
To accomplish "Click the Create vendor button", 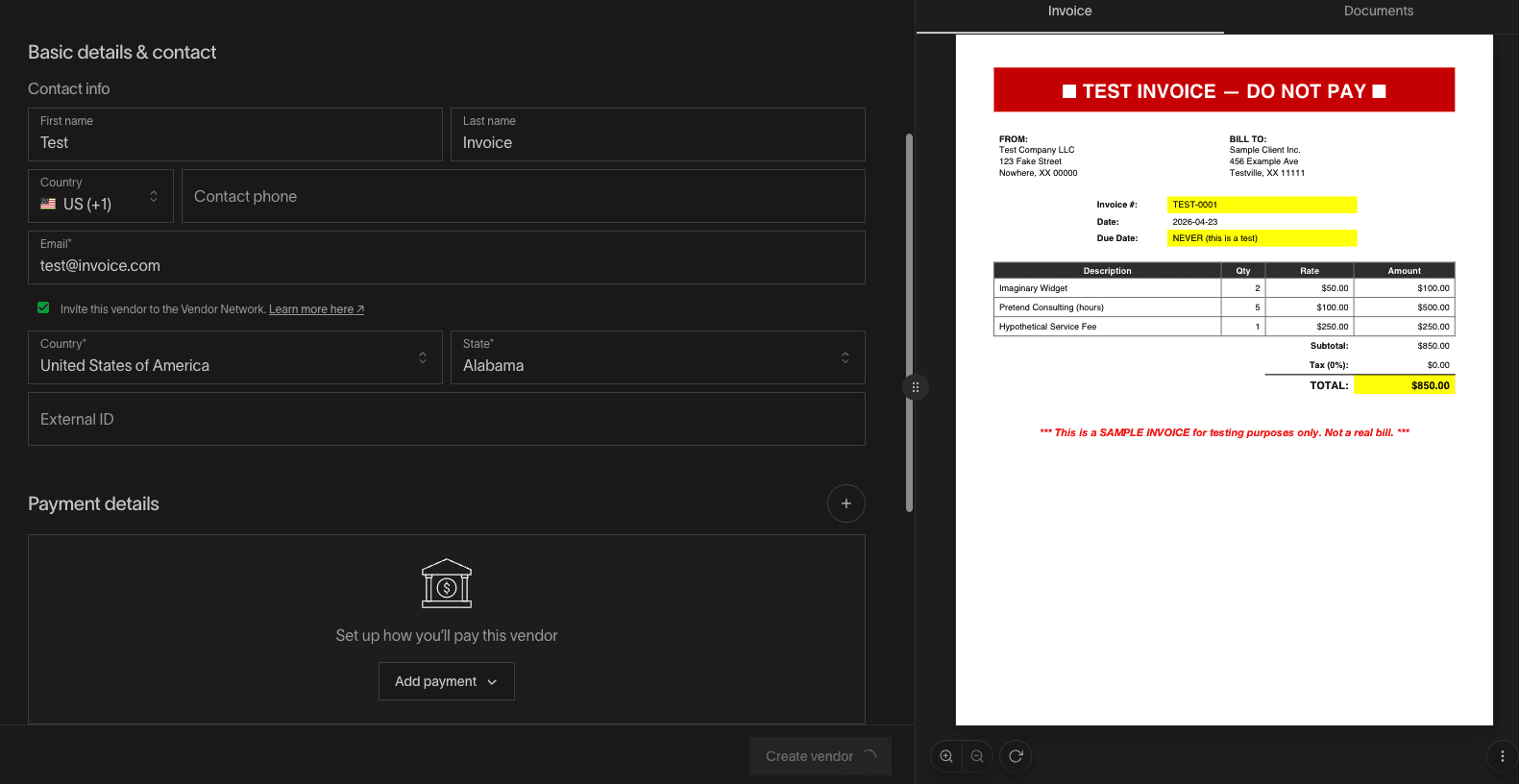I will click(821, 756).
